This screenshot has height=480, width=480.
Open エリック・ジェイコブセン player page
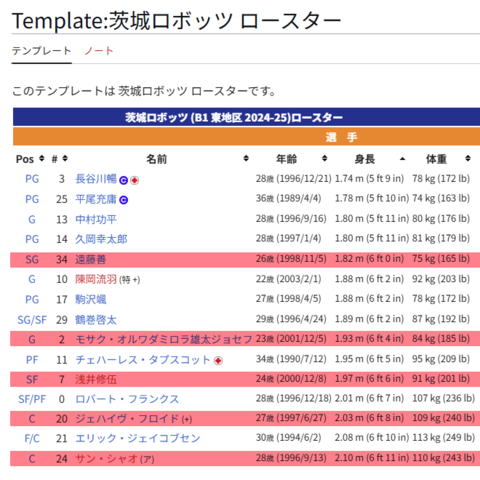pyautogui.click(x=138, y=438)
